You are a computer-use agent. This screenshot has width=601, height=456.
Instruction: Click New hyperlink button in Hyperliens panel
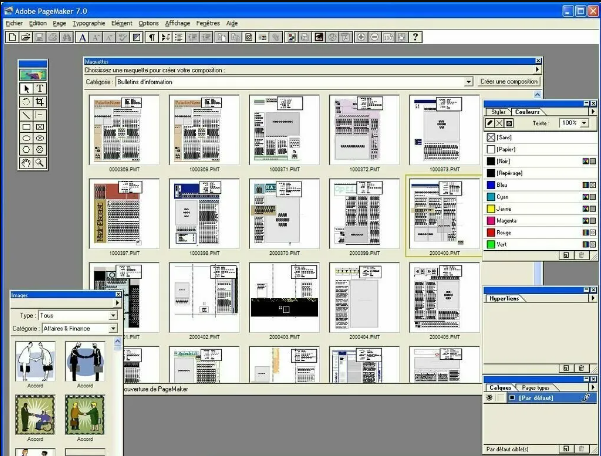point(566,368)
